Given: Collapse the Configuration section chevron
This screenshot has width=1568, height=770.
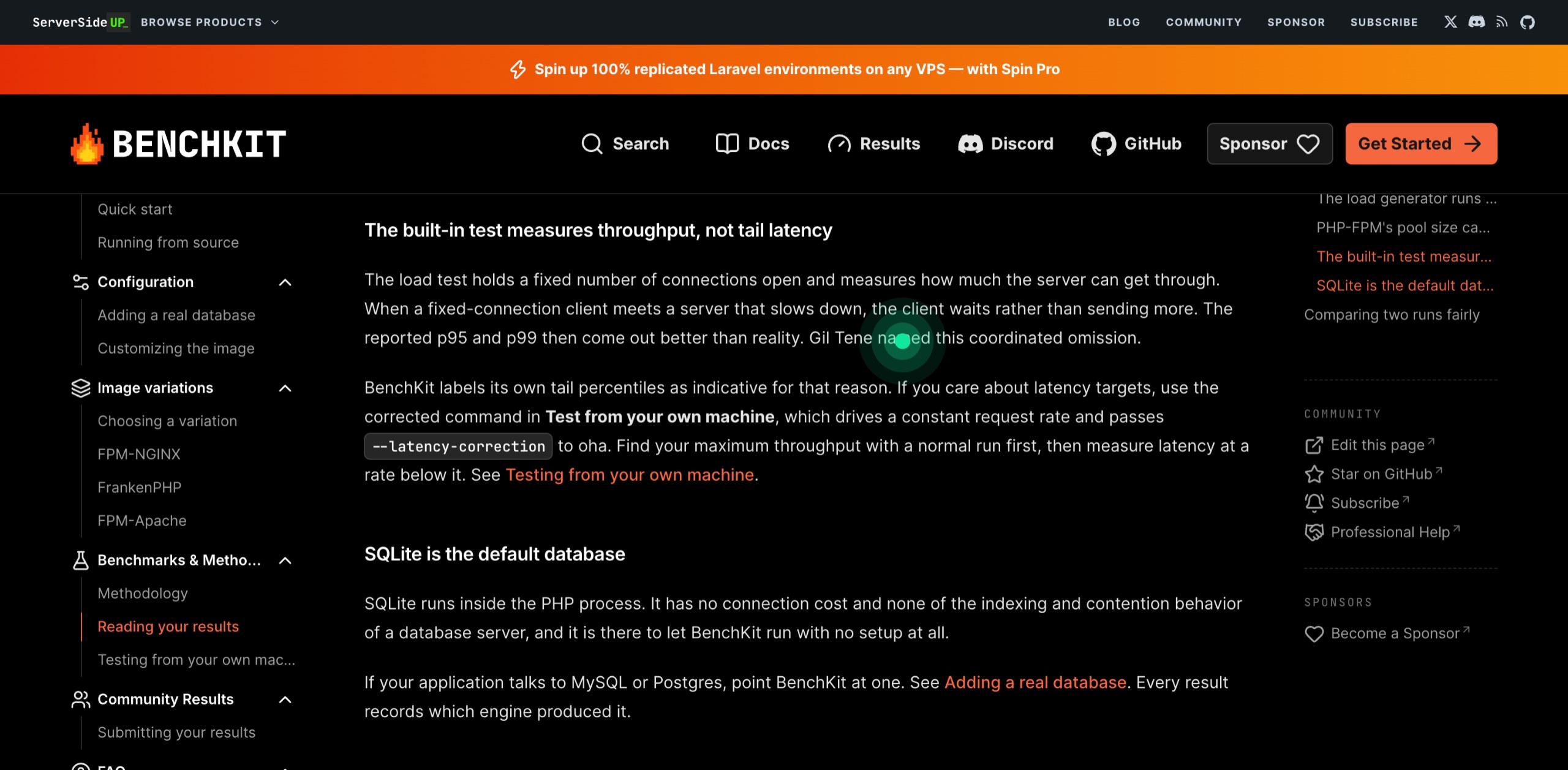Looking at the screenshot, I should pos(285,282).
